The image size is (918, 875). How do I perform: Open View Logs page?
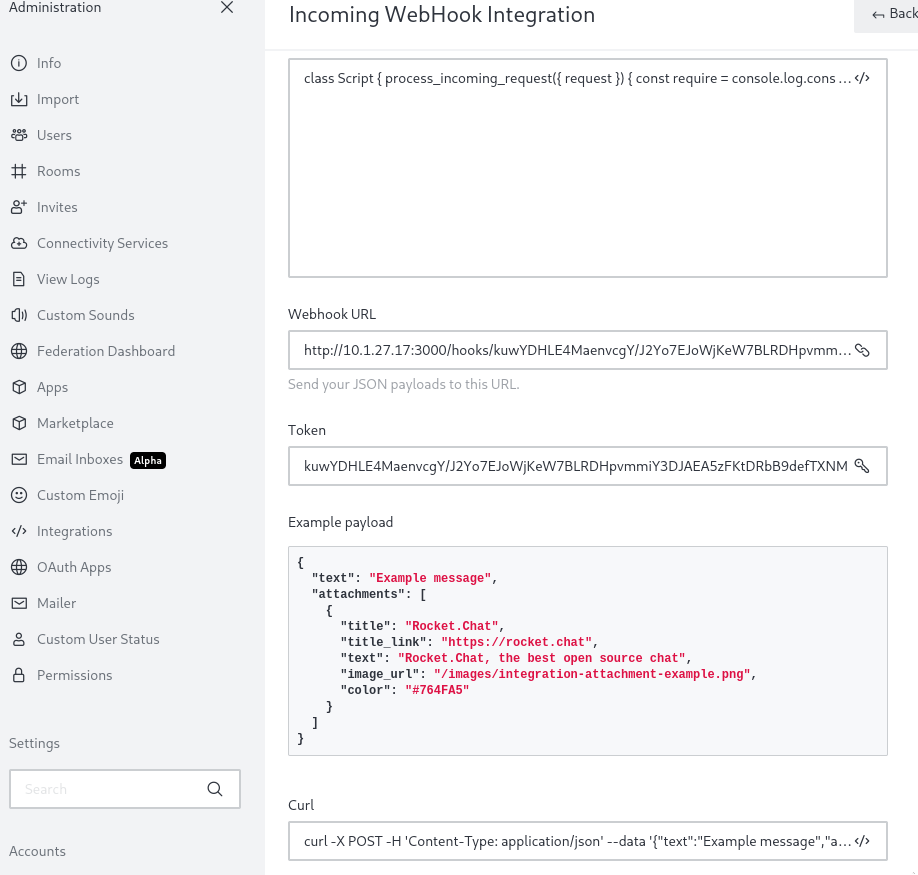[68, 280]
